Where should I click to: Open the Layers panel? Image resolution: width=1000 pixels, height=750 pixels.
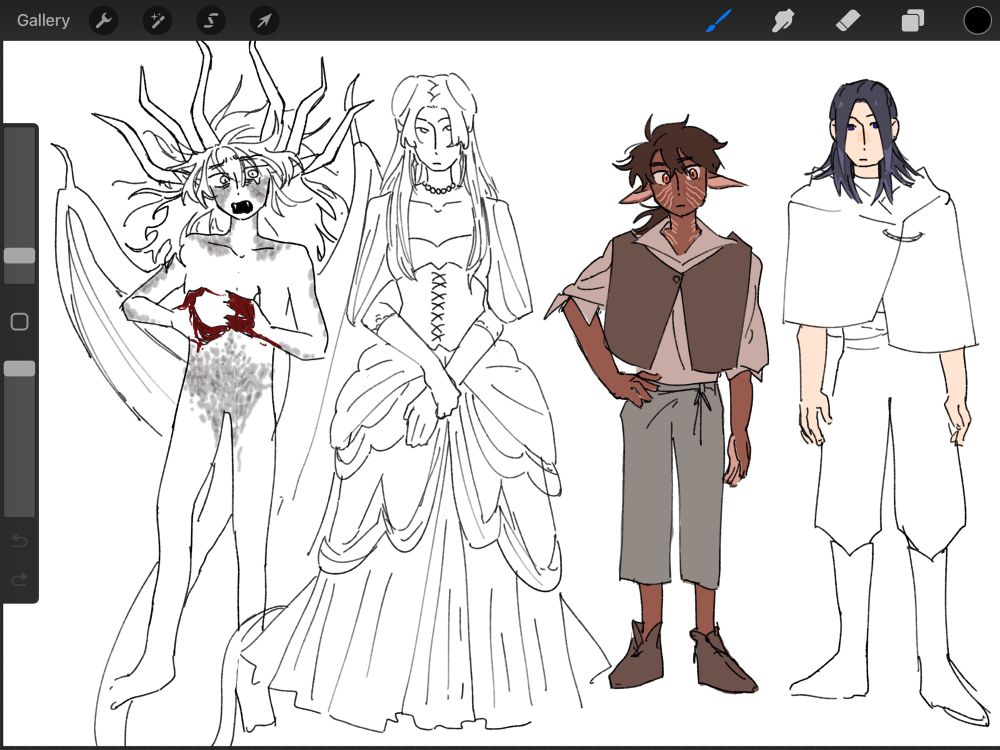911,20
